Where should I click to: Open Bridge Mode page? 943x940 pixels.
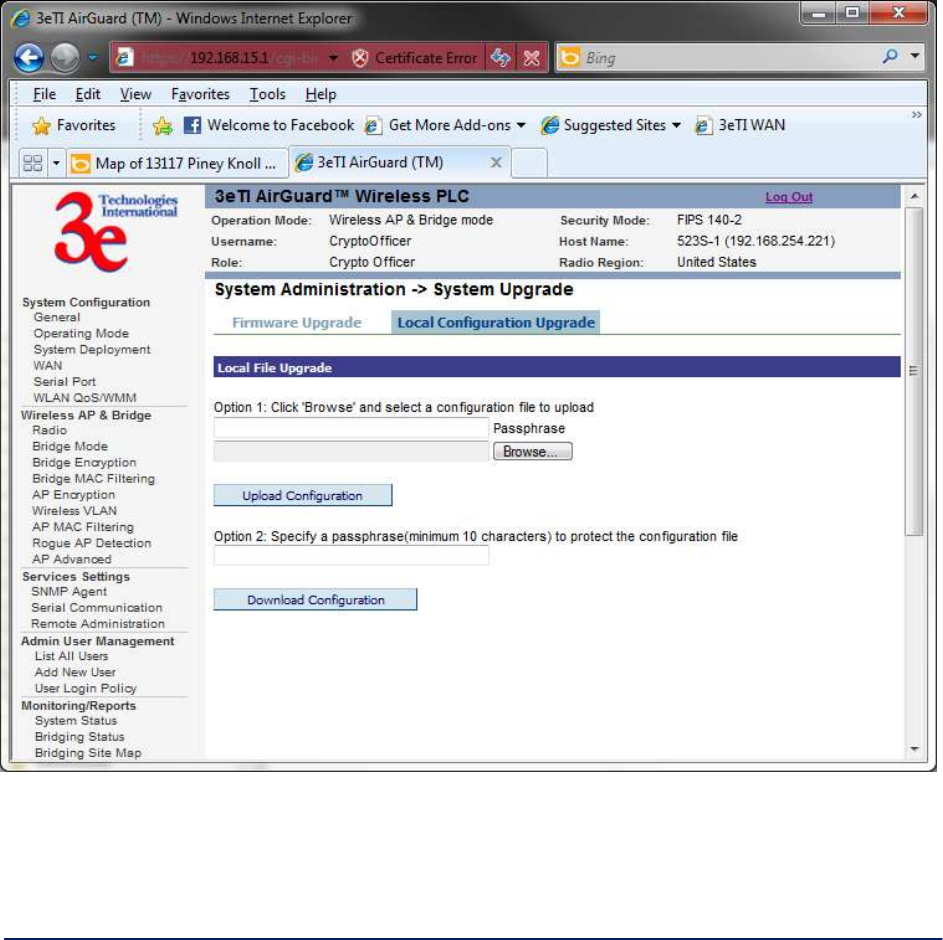70,446
